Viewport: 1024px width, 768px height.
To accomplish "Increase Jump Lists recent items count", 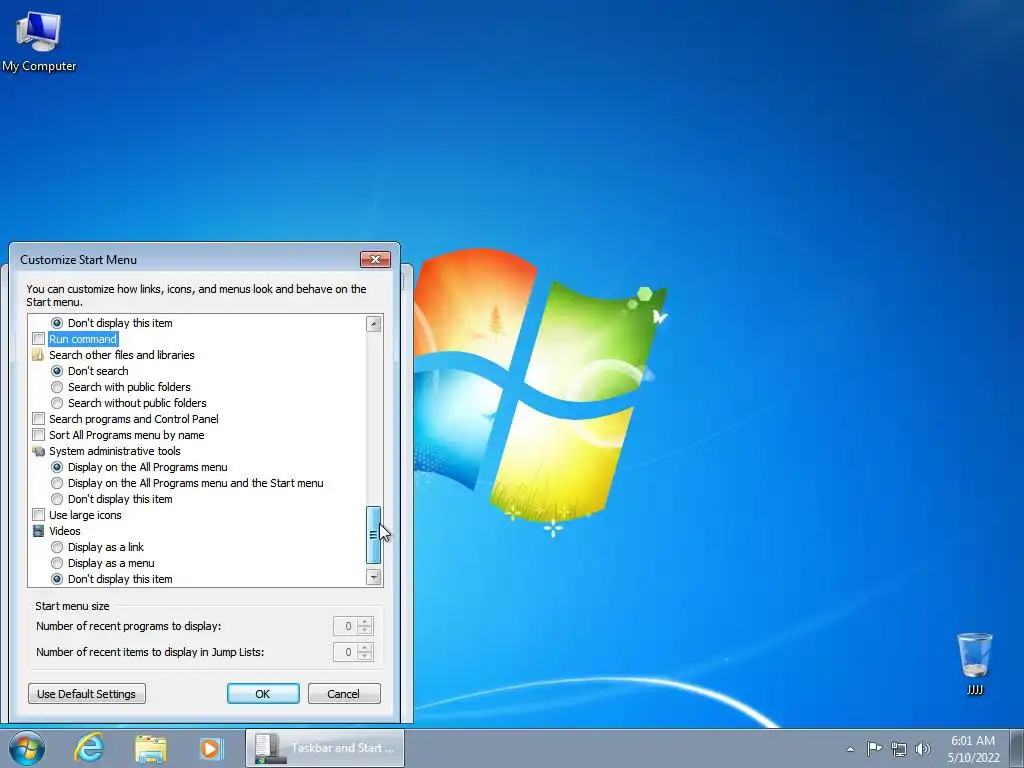I will click(365, 647).
